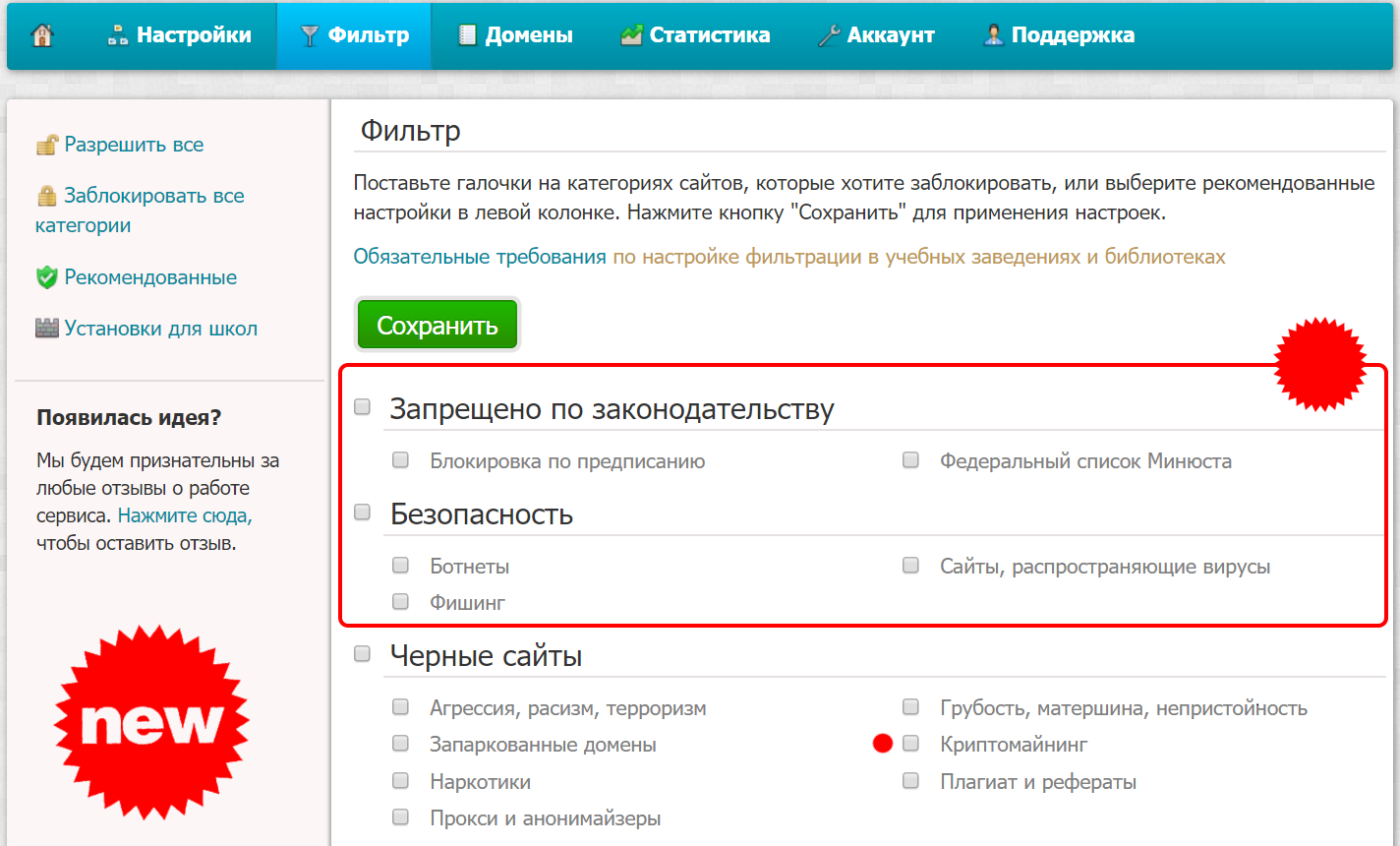Enable the Ботнеты checkbox

(400, 566)
